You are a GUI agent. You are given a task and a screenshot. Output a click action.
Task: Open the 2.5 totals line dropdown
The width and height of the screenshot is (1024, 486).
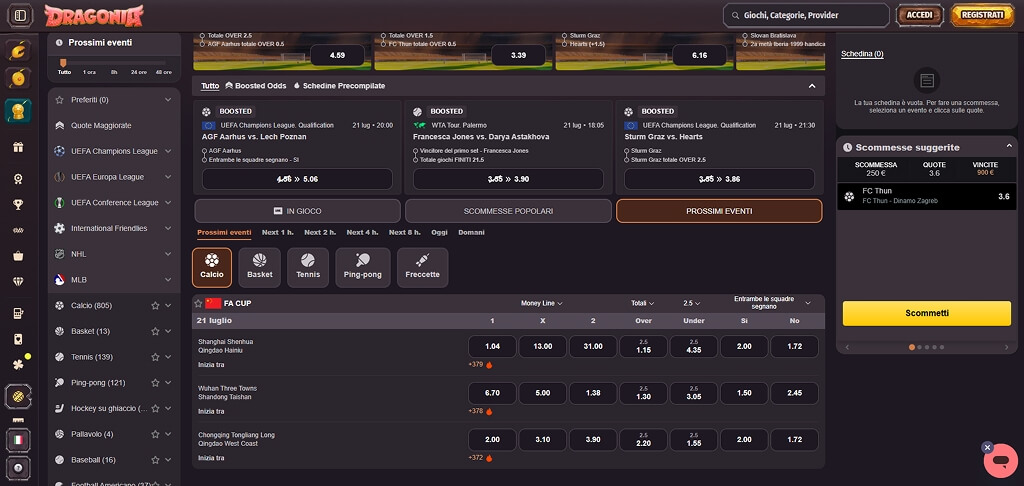(x=692, y=303)
